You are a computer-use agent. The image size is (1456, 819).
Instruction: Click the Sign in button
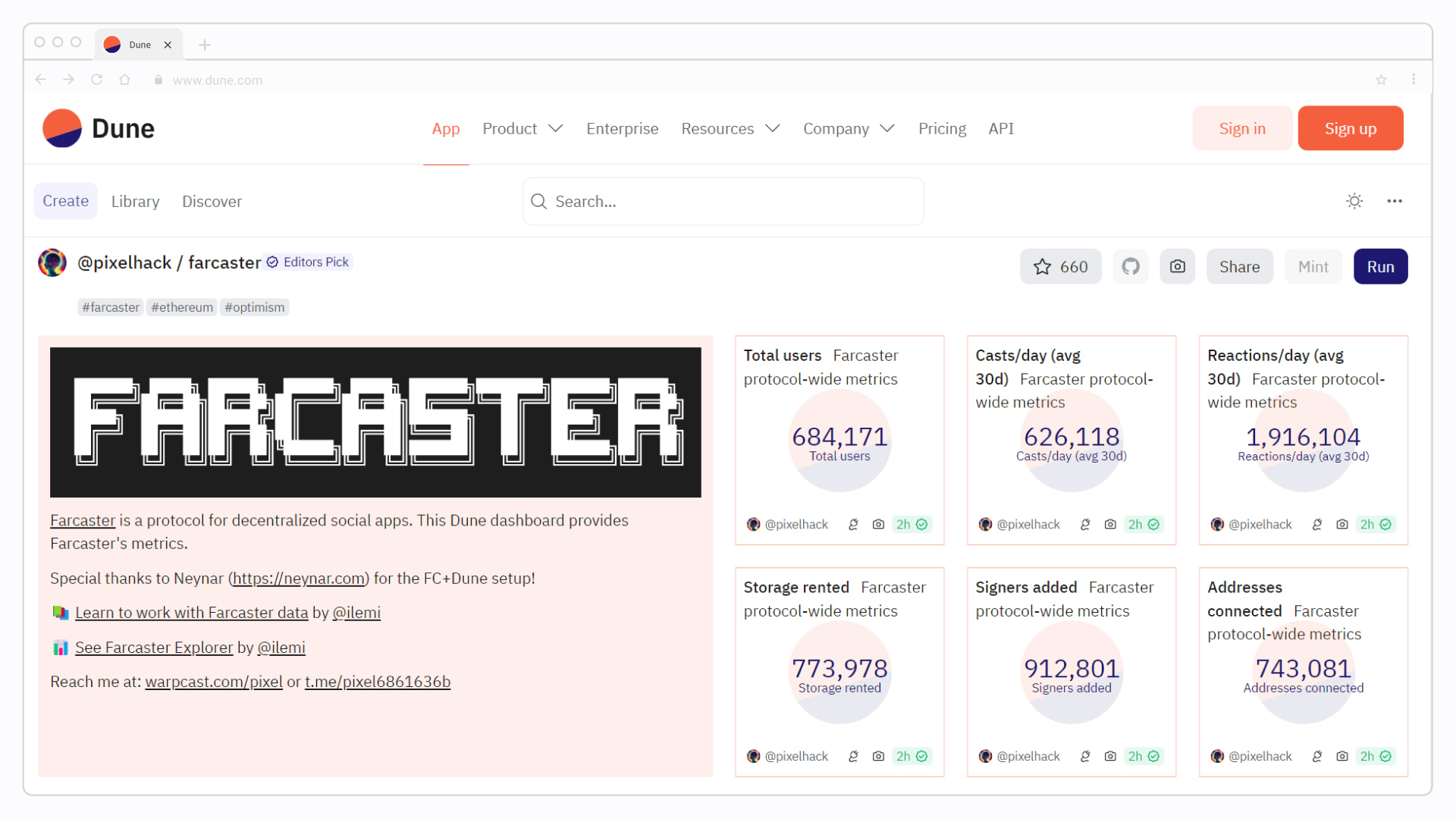1242,128
